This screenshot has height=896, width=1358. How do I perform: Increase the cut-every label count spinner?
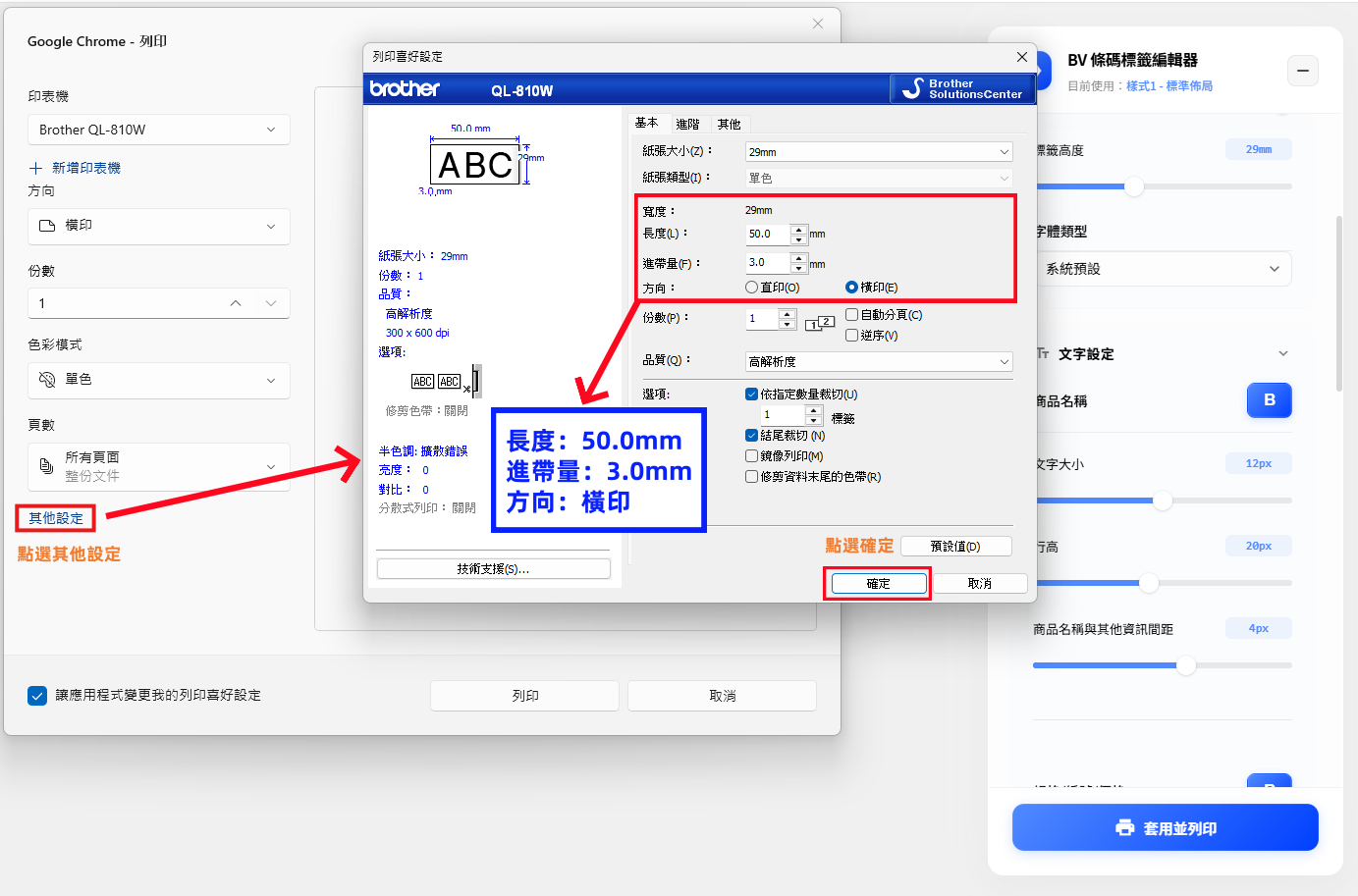point(813,410)
